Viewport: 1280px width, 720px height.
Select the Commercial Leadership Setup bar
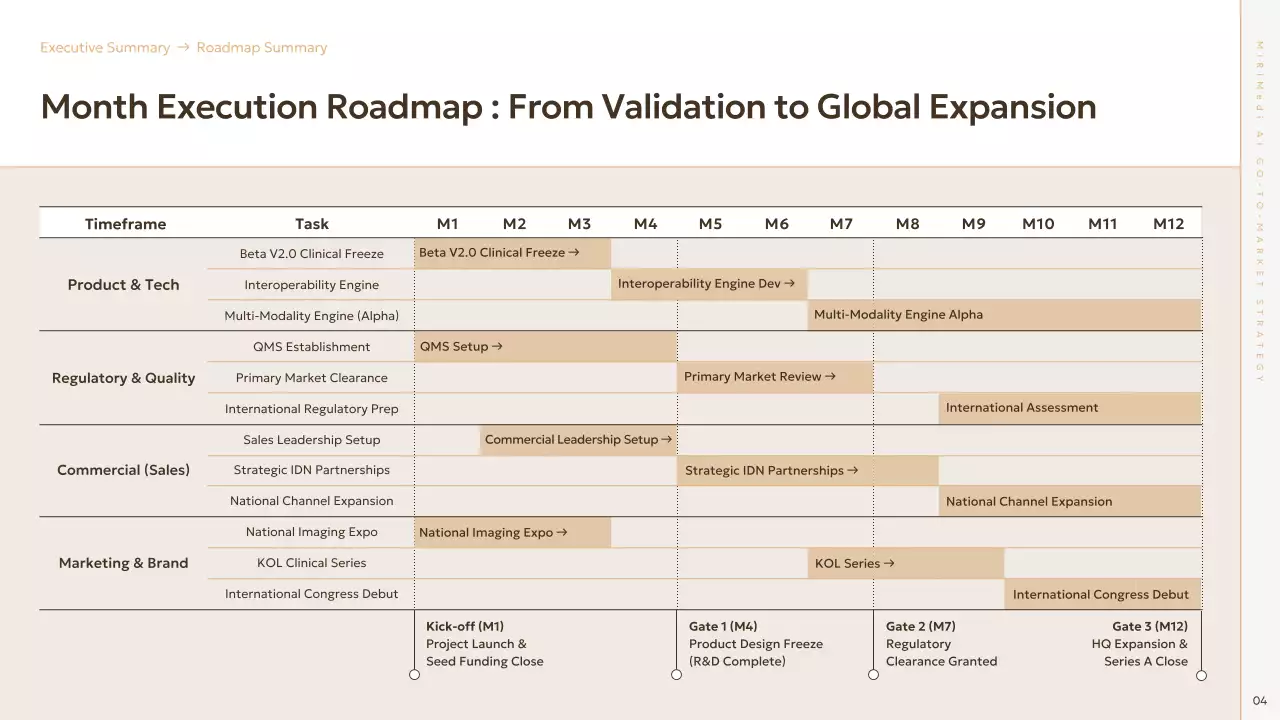coord(578,440)
